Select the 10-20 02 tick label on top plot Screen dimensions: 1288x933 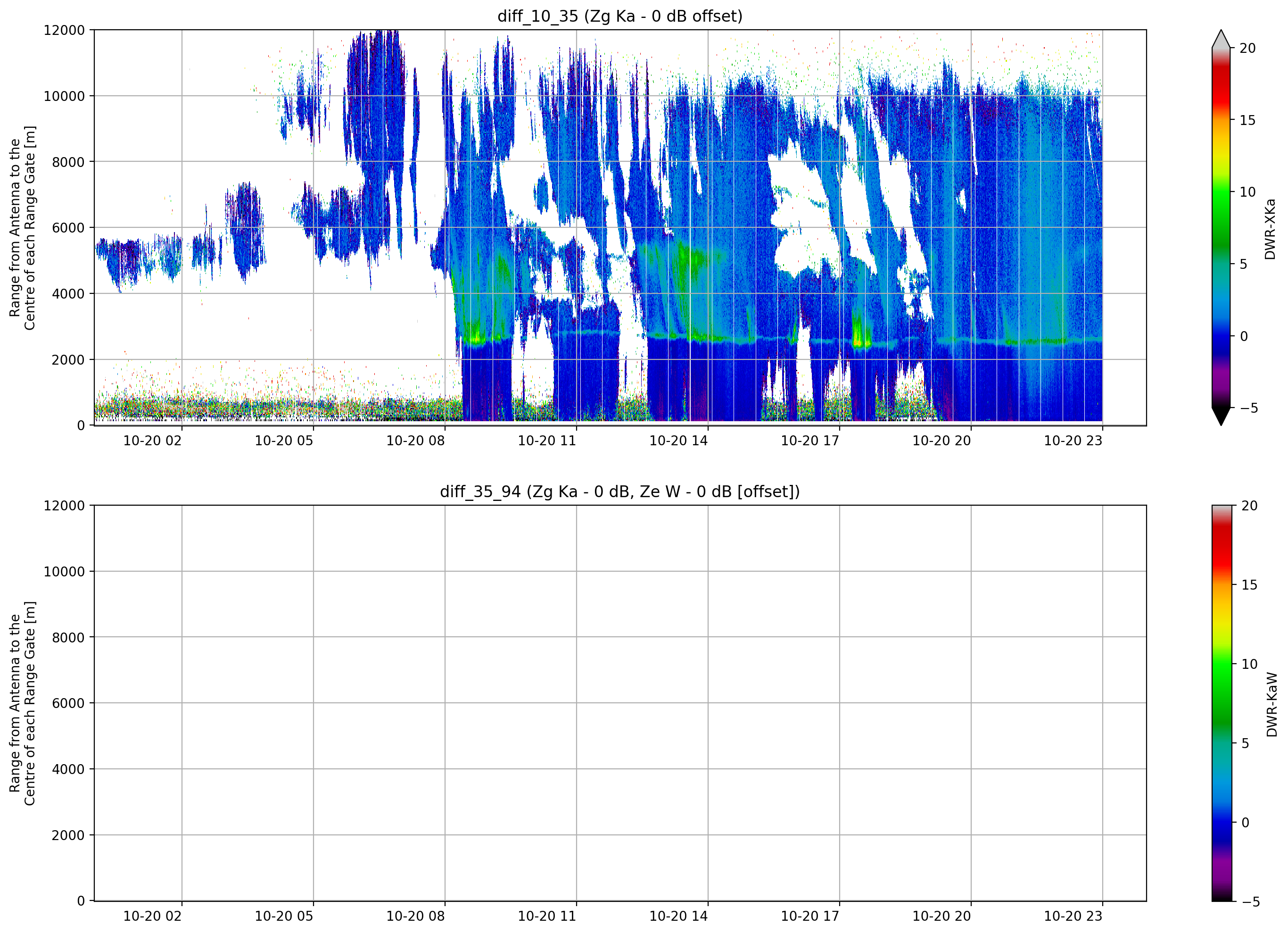pyautogui.click(x=152, y=441)
